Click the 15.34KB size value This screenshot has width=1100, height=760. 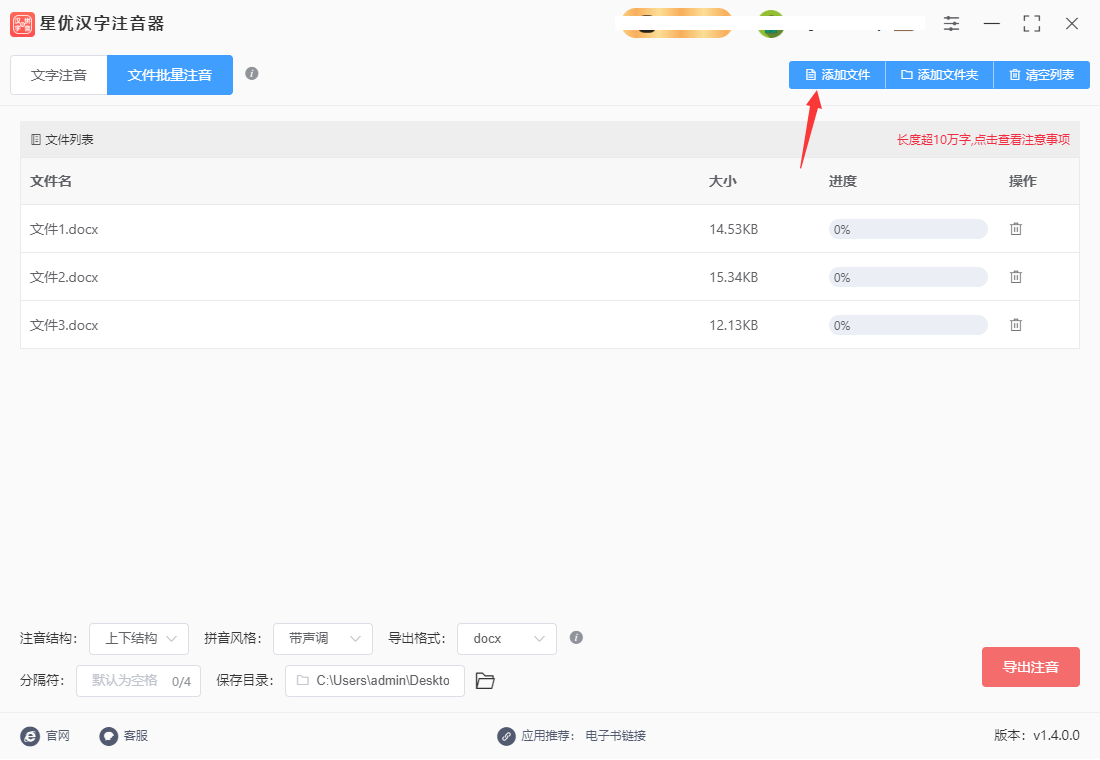pyautogui.click(x=734, y=277)
